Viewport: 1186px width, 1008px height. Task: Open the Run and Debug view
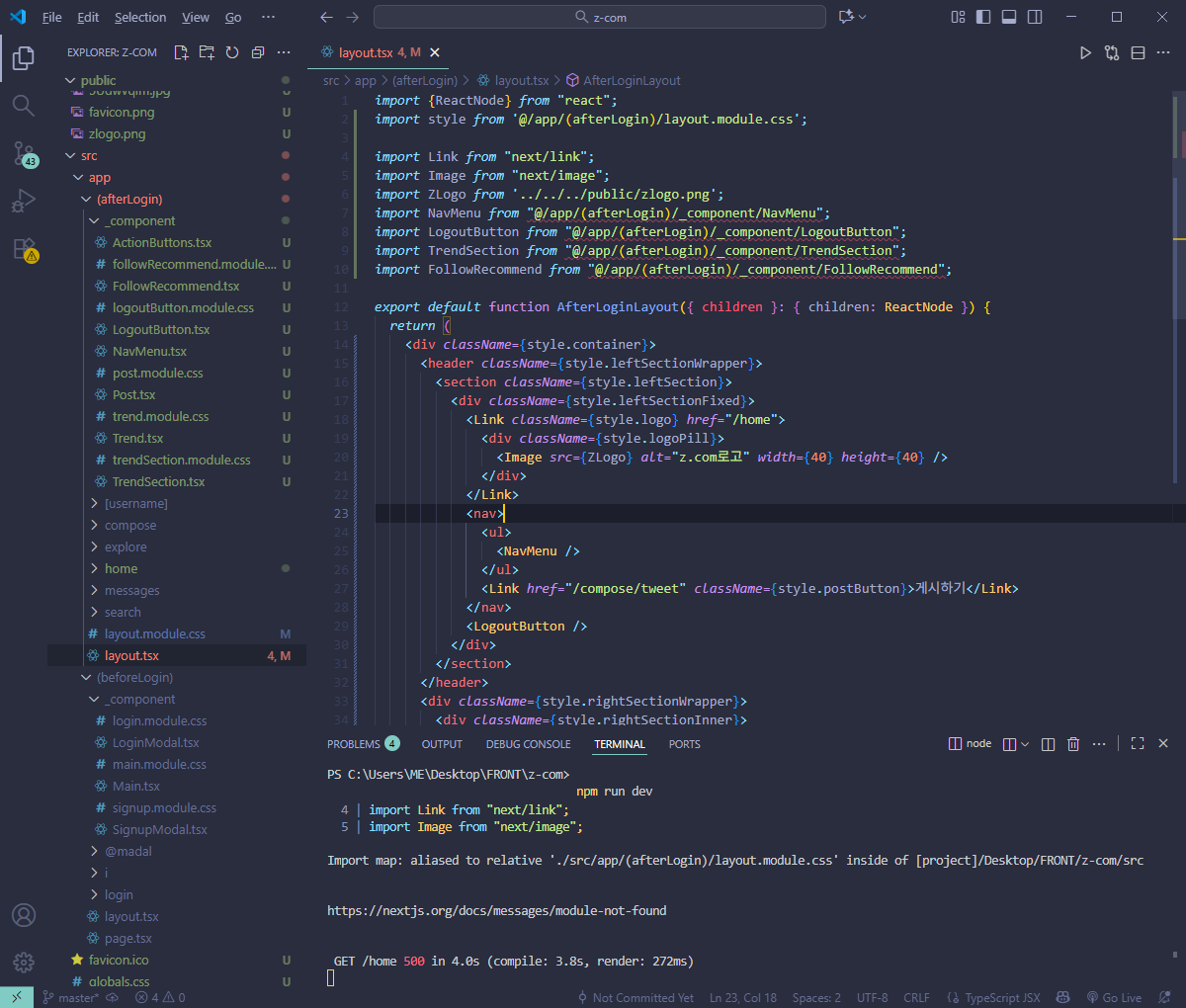[24, 201]
